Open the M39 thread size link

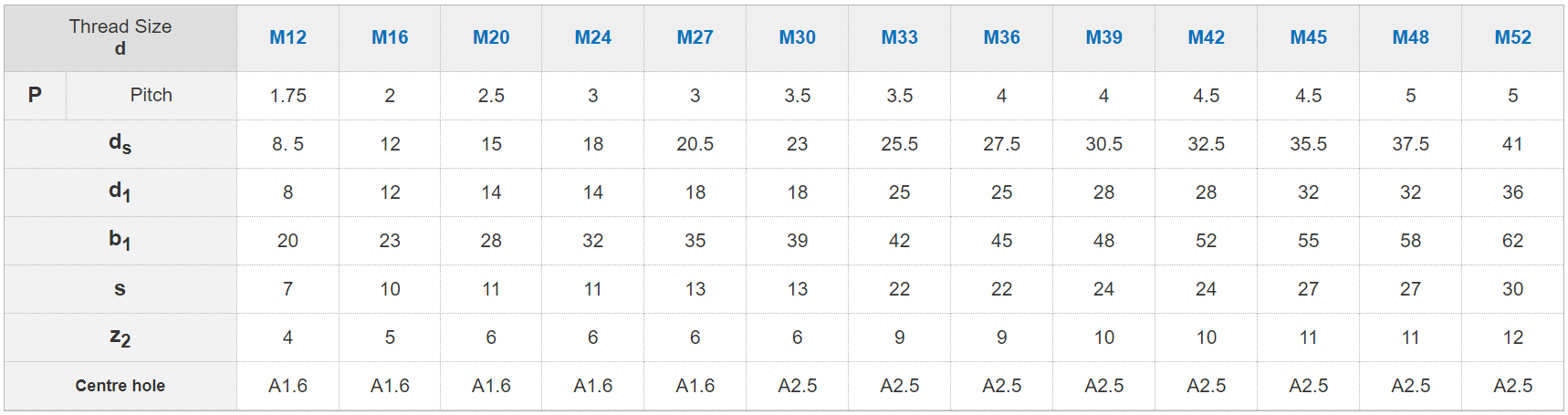(x=1104, y=37)
